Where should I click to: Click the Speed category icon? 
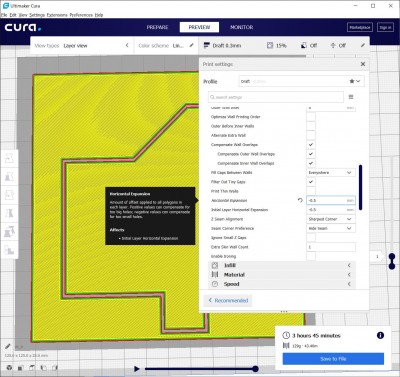[x=215, y=284]
